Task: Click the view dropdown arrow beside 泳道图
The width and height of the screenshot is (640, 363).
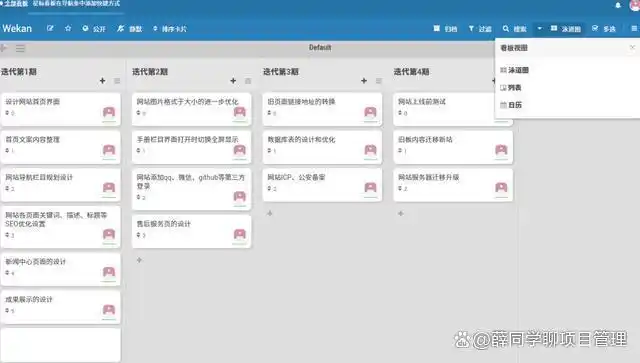Action: pos(540,29)
